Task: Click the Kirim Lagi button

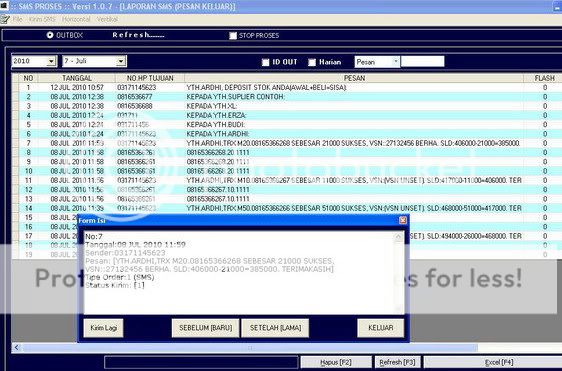Action: tap(104, 328)
